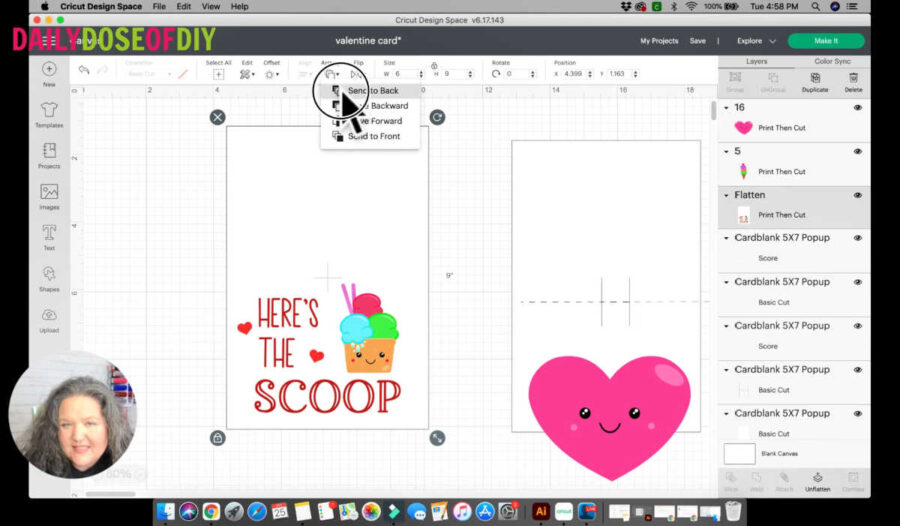Hide layer 16 with eye icon
The width and height of the screenshot is (900, 526).
[x=858, y=107]
